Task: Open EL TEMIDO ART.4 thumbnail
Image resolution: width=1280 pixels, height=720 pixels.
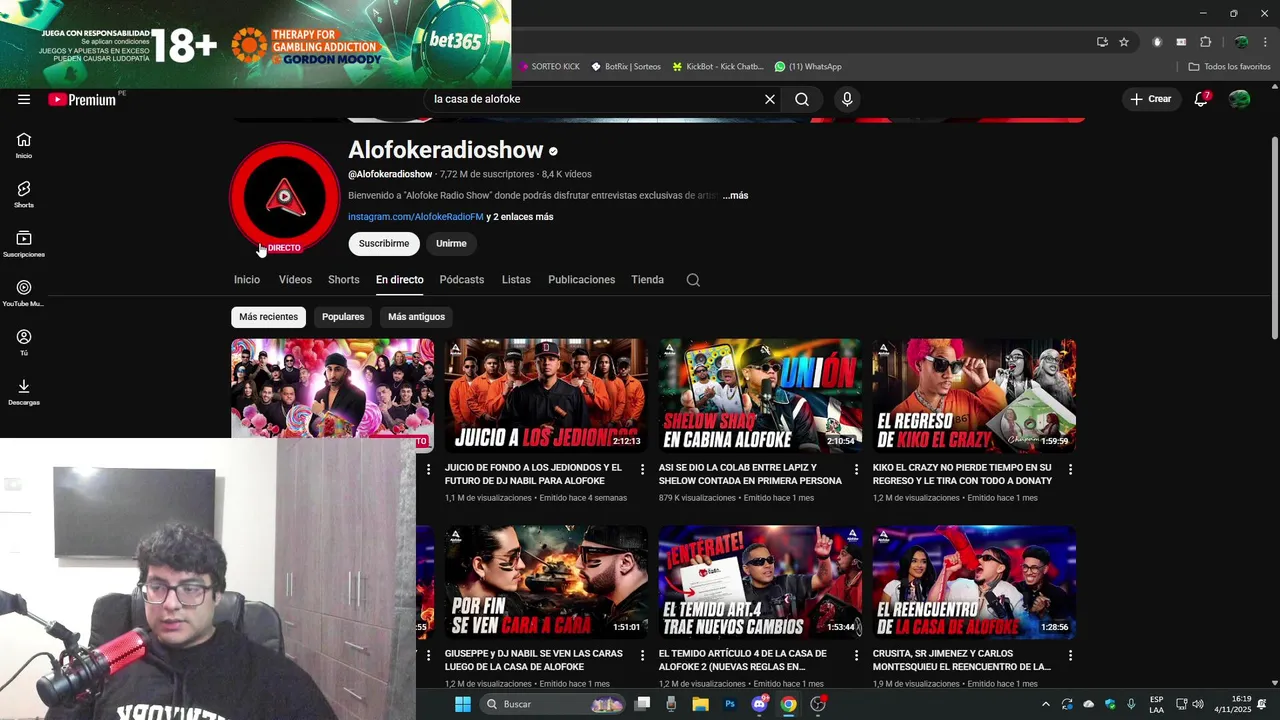Action: coord(760,582)
